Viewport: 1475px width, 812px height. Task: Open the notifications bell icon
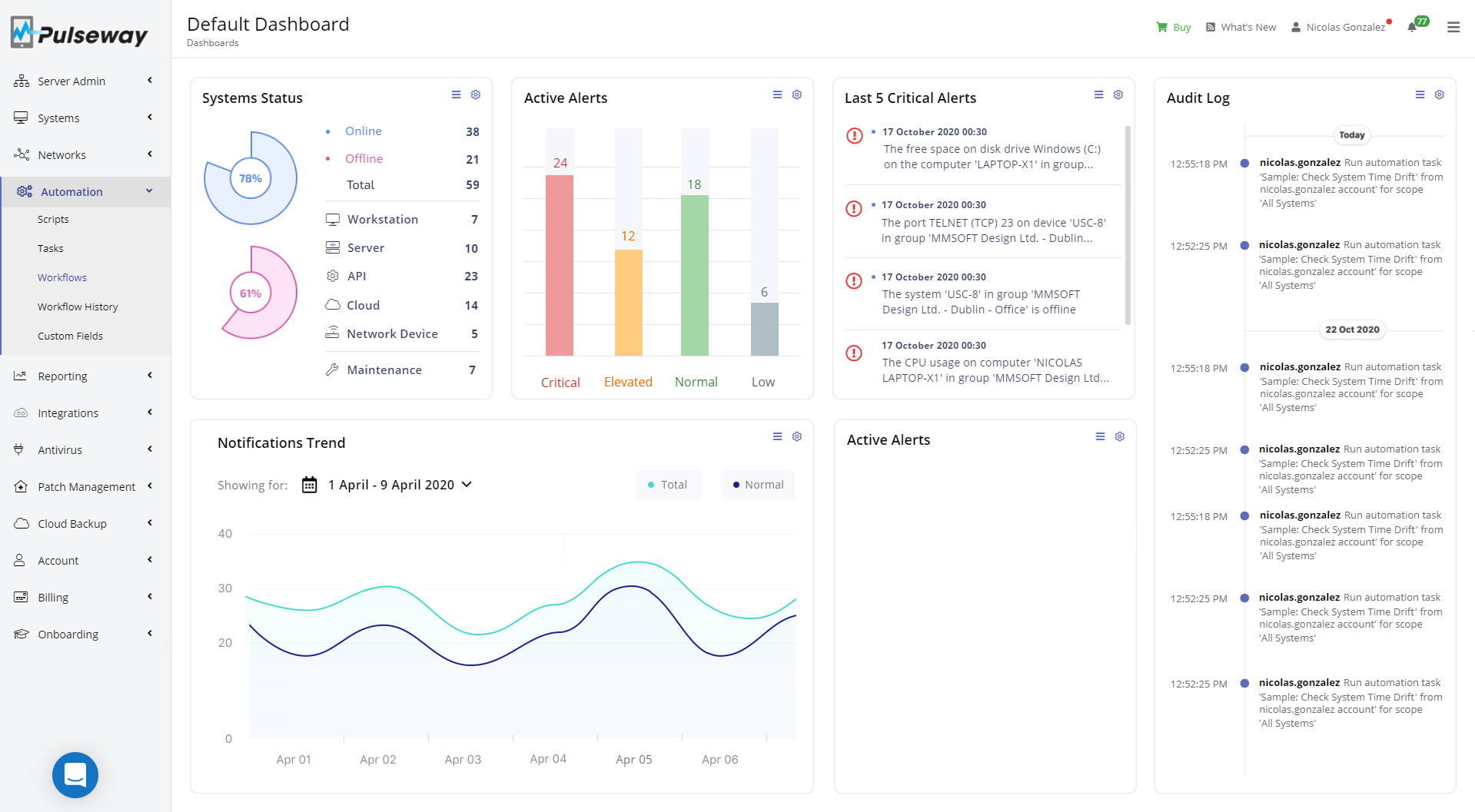point(1411,27)
